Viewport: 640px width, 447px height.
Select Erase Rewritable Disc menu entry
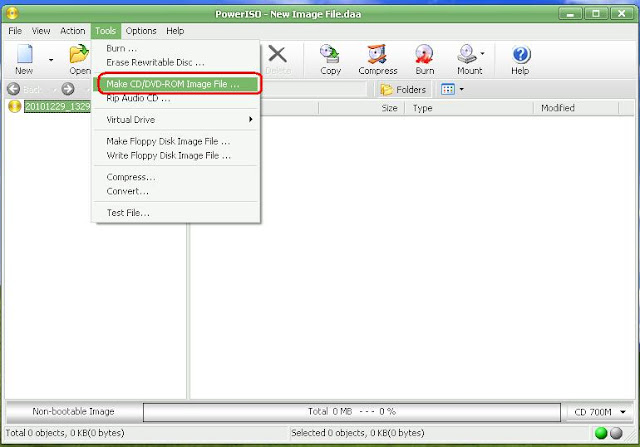(176, 62)
